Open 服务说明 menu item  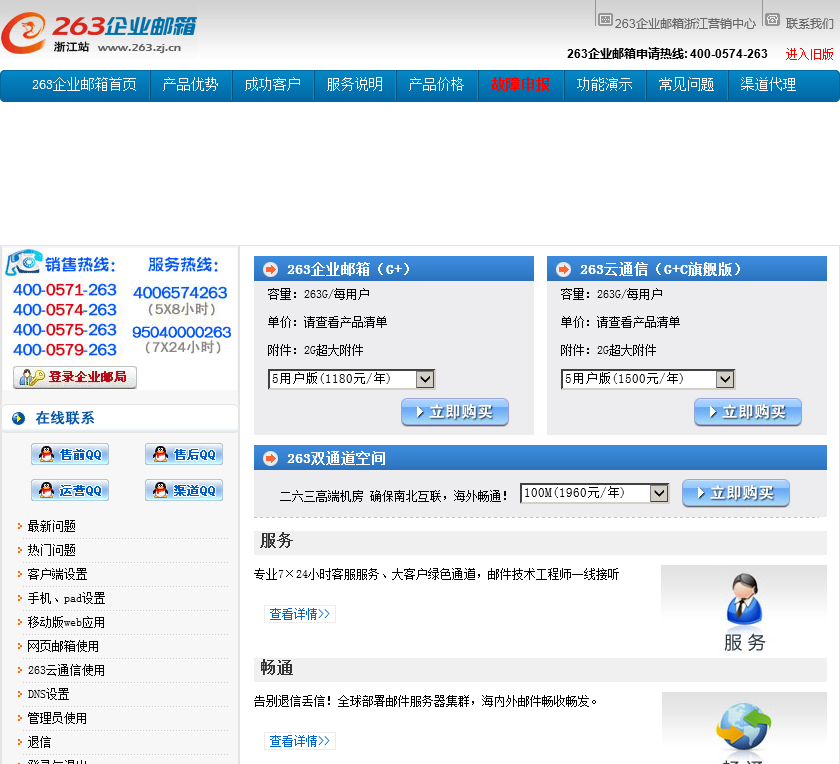tap(354, 85)
